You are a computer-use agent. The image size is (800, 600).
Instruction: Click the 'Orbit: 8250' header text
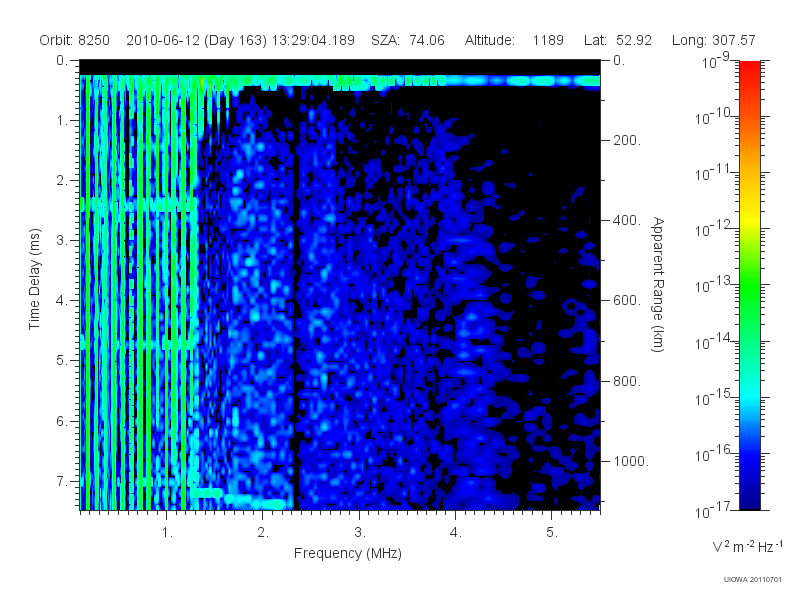pos(74,40)
